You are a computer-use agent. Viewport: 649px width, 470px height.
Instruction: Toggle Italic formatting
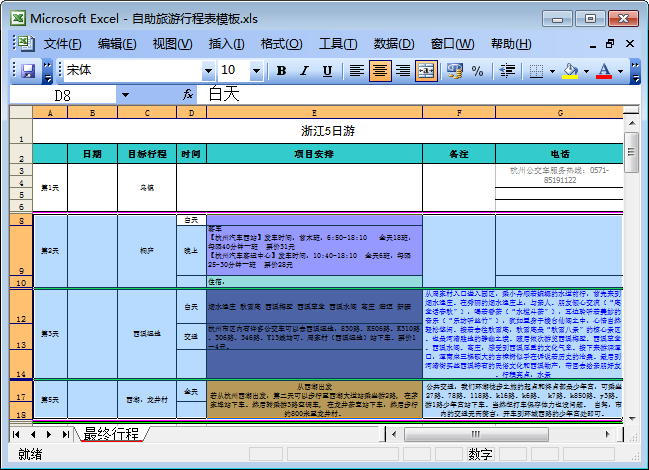[305, 71]
